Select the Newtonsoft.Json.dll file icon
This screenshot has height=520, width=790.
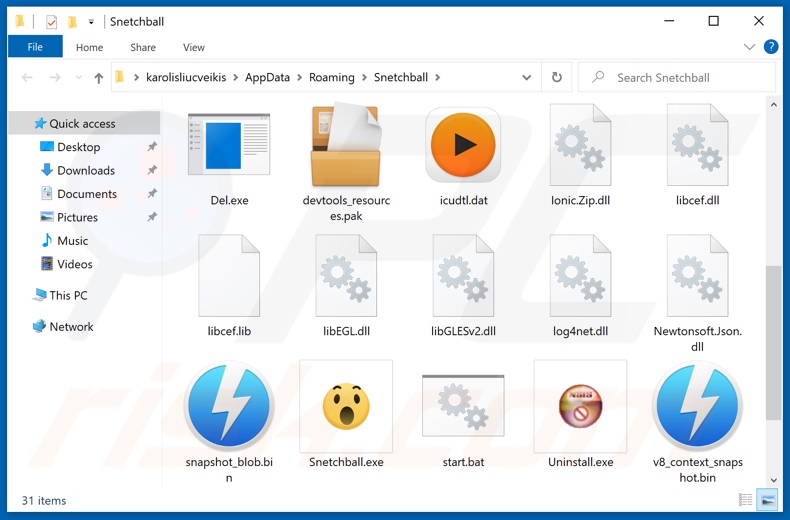tap(697, 276)
